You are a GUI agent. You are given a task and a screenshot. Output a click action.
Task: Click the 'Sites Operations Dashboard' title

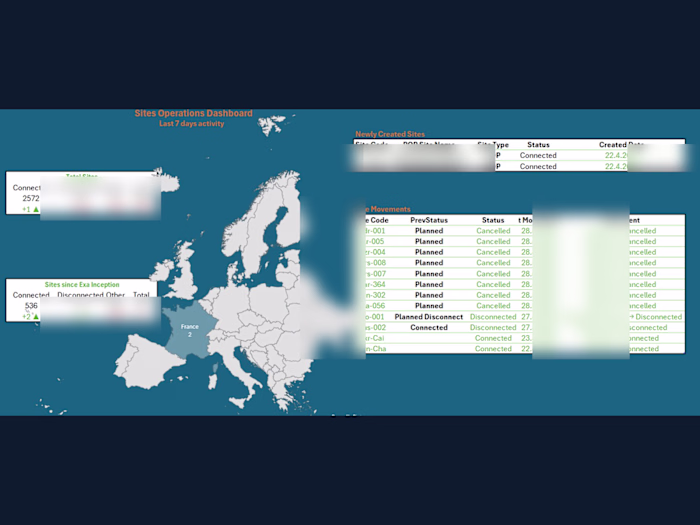(x=193, y=113)
